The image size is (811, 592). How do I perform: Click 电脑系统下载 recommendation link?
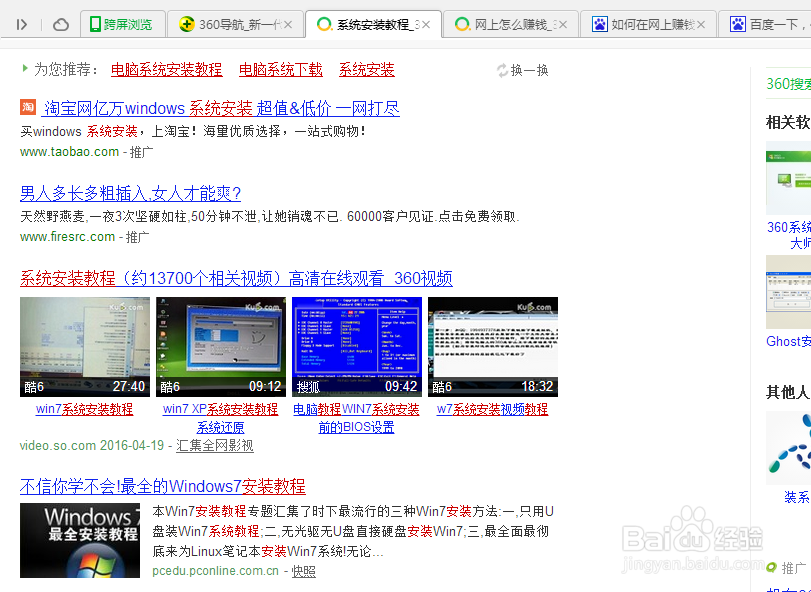(x=281, y=70)
